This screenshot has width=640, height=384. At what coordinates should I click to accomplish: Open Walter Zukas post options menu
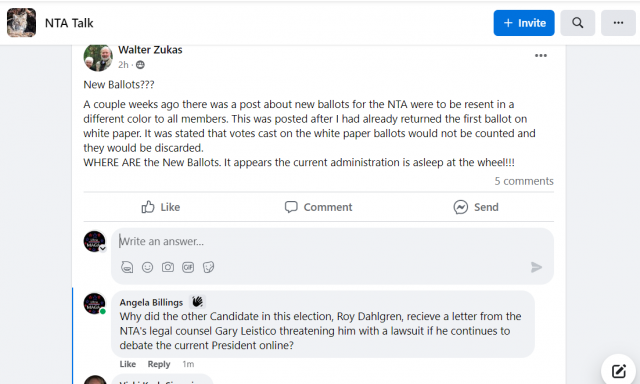[x=541, y=55]
